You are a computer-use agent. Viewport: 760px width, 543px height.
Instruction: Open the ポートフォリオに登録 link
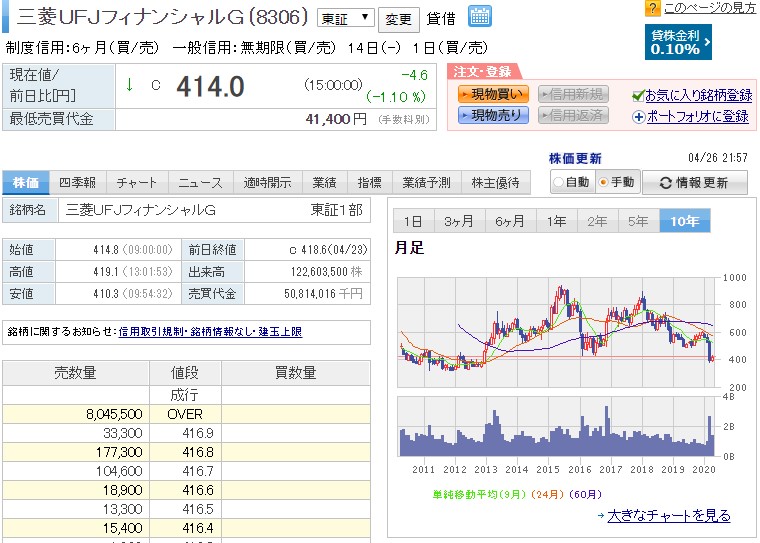697,117
